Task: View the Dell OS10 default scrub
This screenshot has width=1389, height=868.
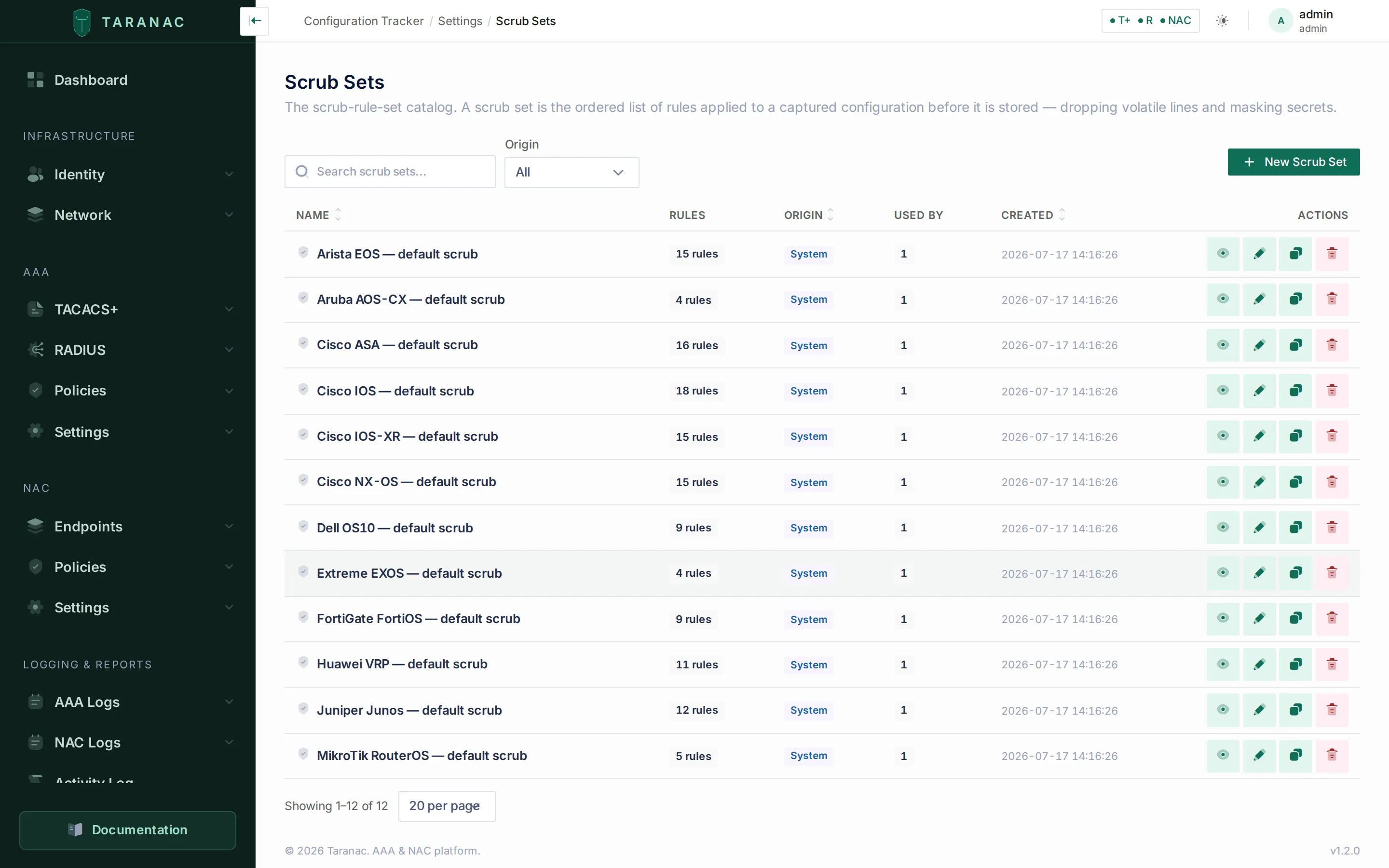Action: (1223, 528)
